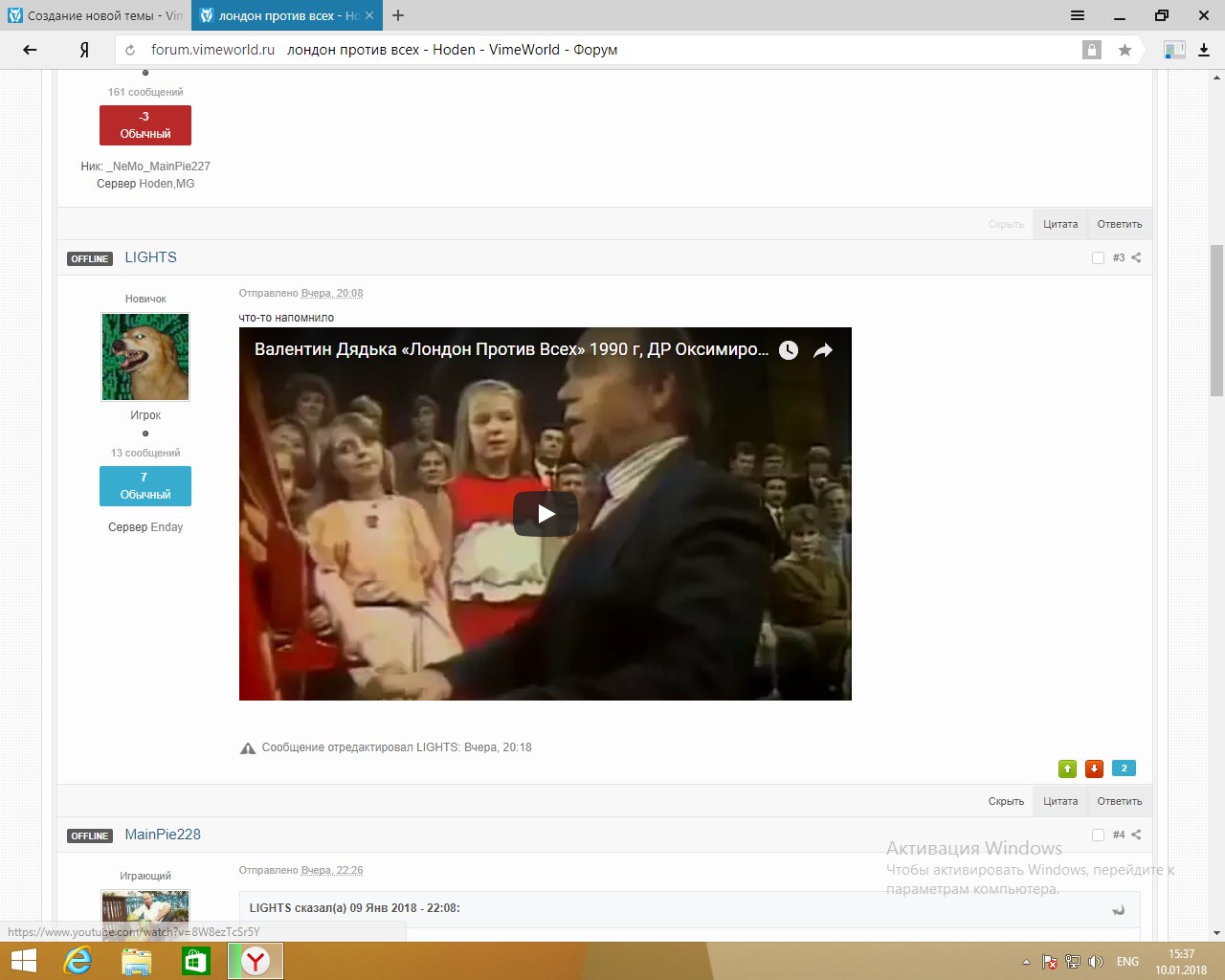The image size is (1225, 980).
Task: Open the downloads arrow icon
Action: tap(1204, 50)
